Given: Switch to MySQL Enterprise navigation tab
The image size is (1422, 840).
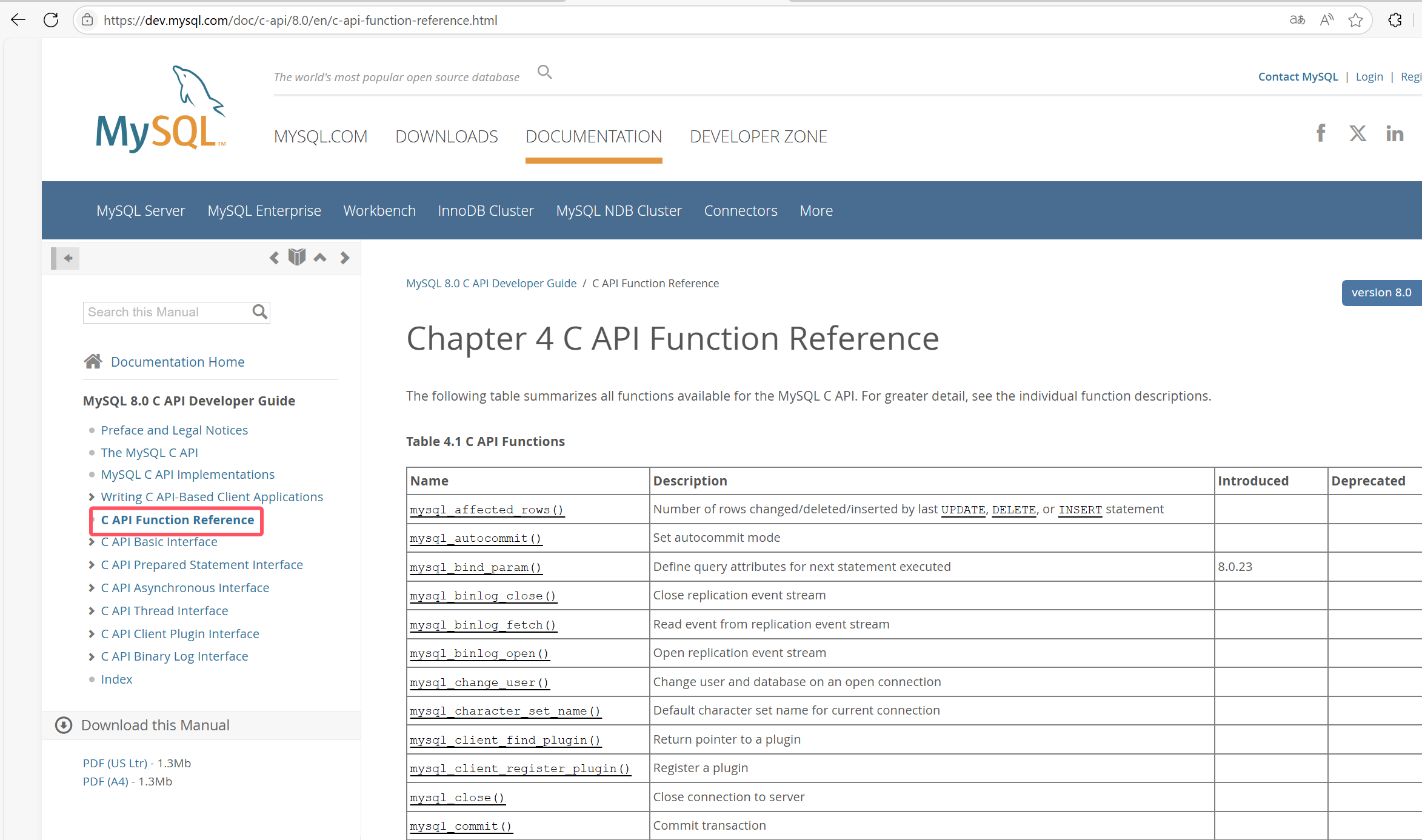Looking at the screenshot, I should tap(264, 210).
